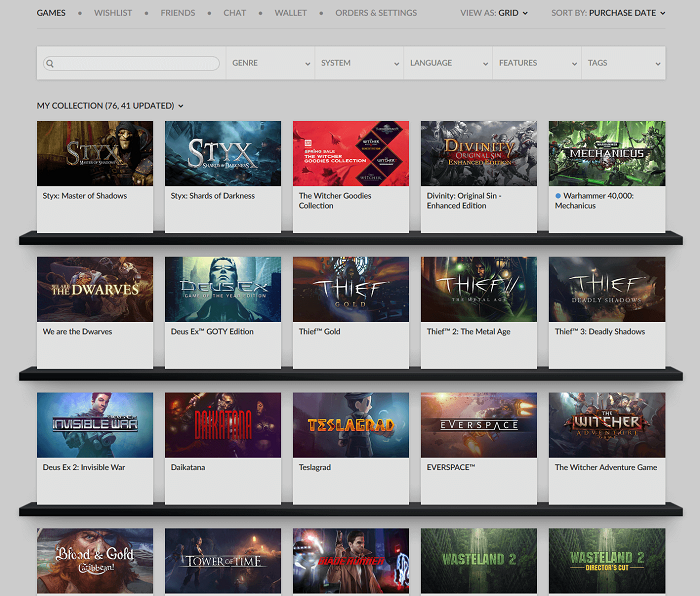Change the View As Grid option
Image resolution: width=700 pixels, height=596 pixels.
[x=494, y=13]
